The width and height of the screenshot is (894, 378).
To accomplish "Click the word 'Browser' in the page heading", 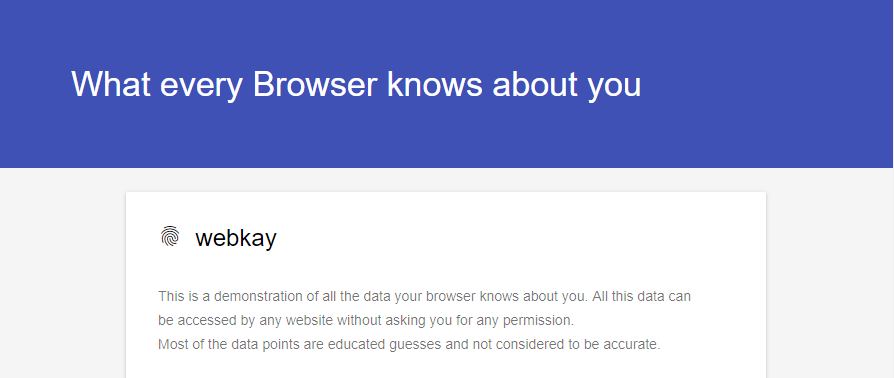I will point(315,84).
